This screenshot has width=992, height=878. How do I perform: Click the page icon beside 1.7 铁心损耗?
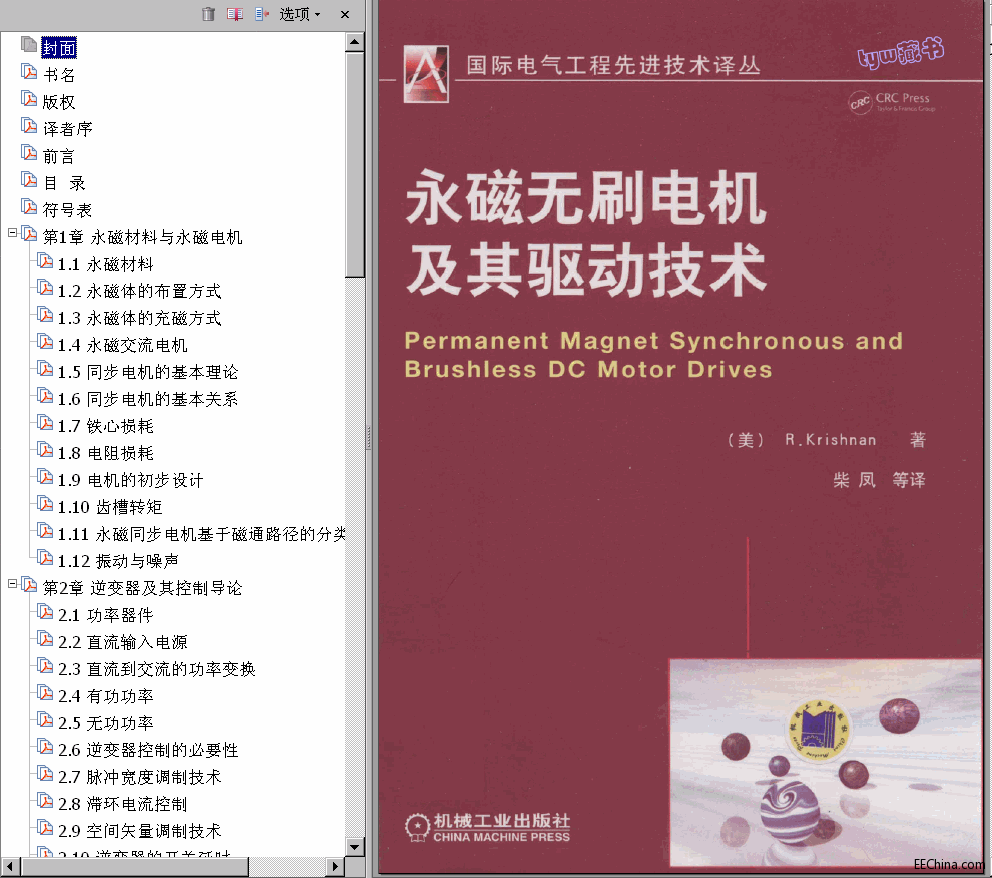pyautogui.click(x=44, y=423)
